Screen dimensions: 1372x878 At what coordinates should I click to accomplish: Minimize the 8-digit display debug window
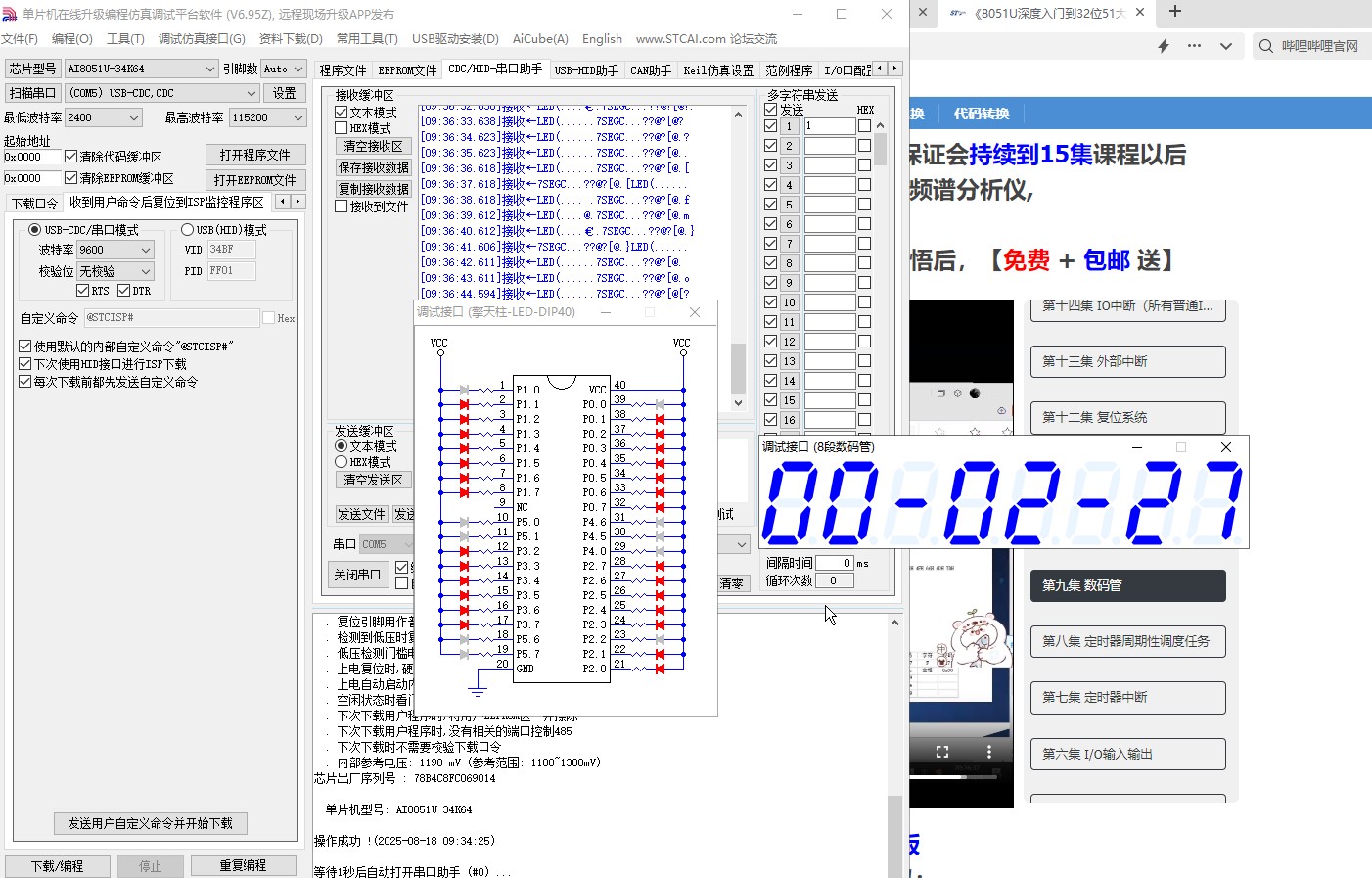(x=1137, y=447)
